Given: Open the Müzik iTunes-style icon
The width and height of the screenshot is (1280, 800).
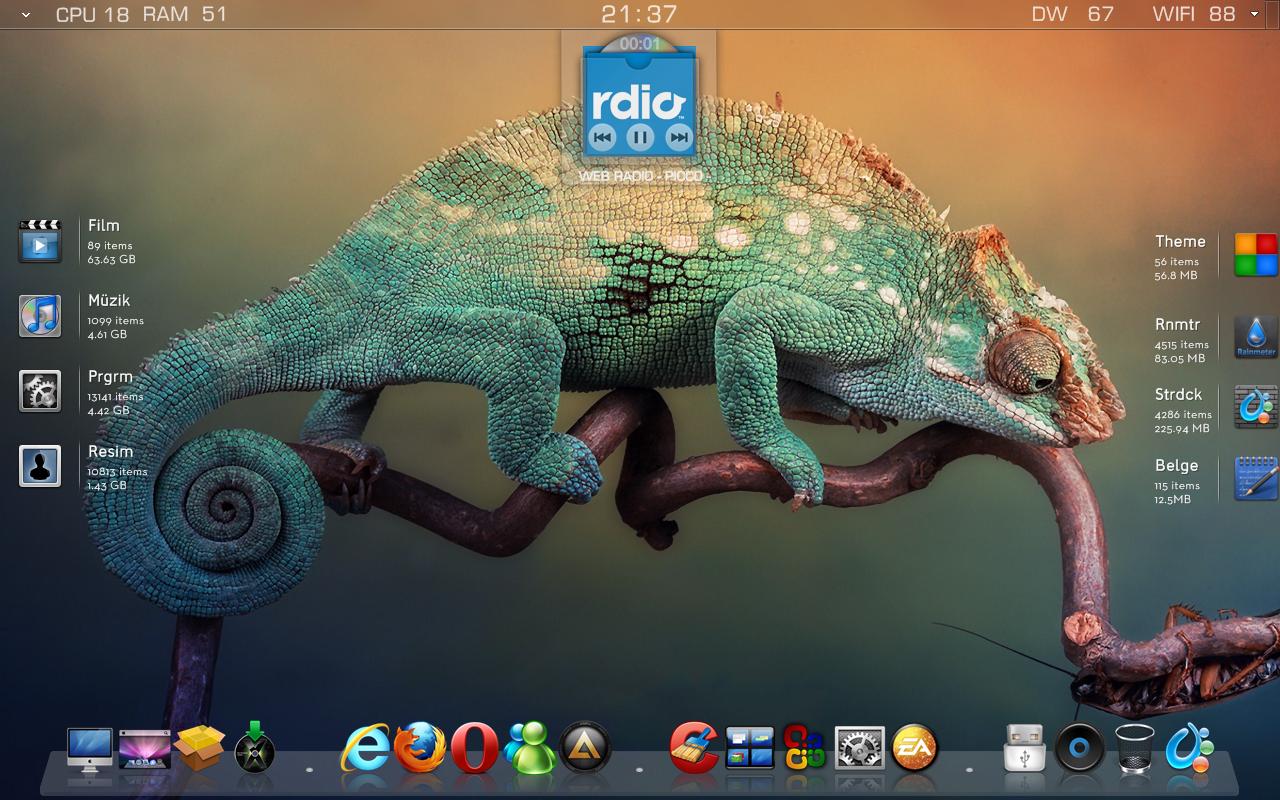Looking at the screenshot, I should (x=40, y=316).
